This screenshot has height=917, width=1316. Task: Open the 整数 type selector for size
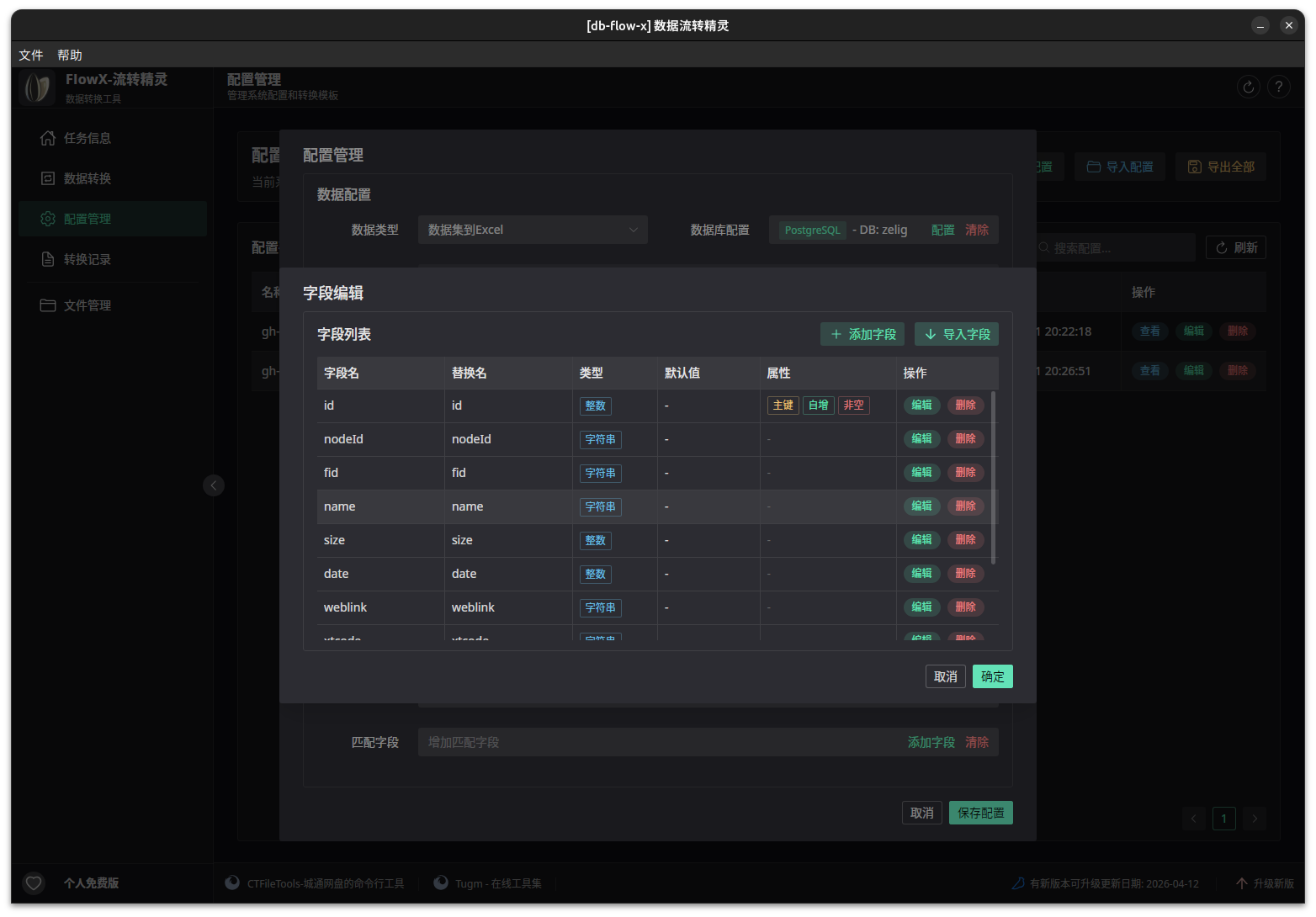[596, 540]
